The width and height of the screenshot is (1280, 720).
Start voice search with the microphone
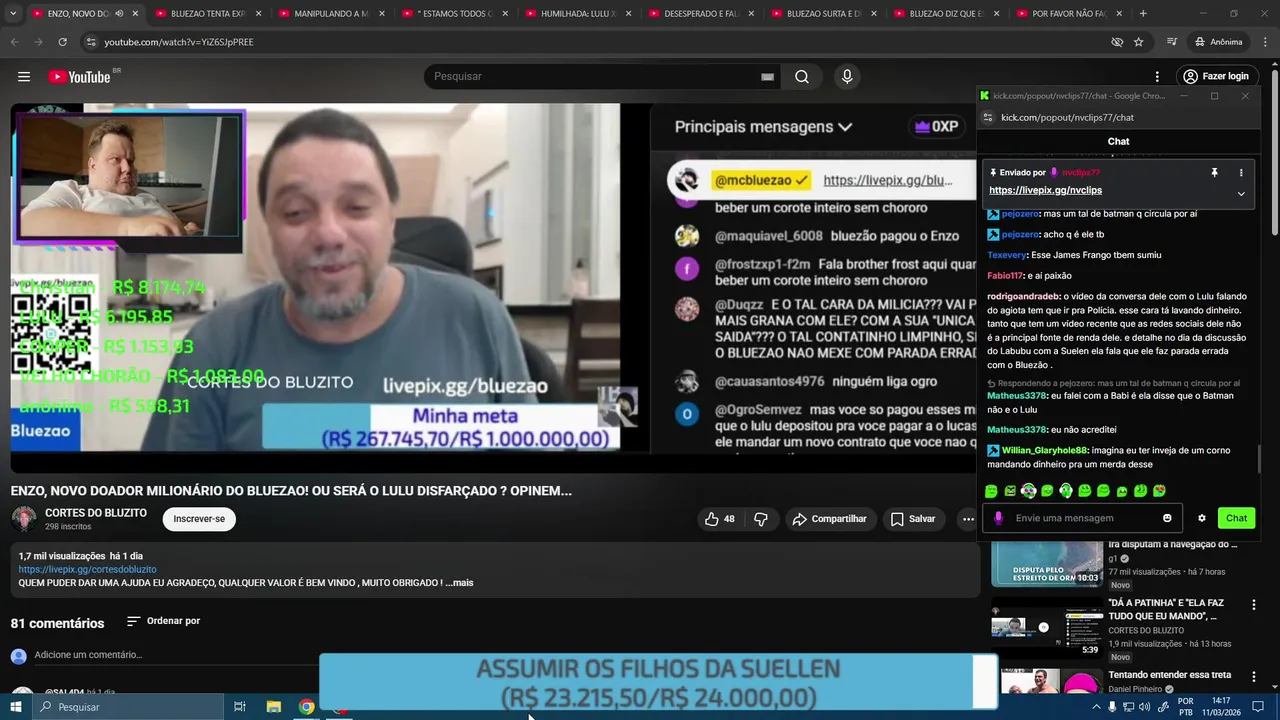click(x=847, y=77)
